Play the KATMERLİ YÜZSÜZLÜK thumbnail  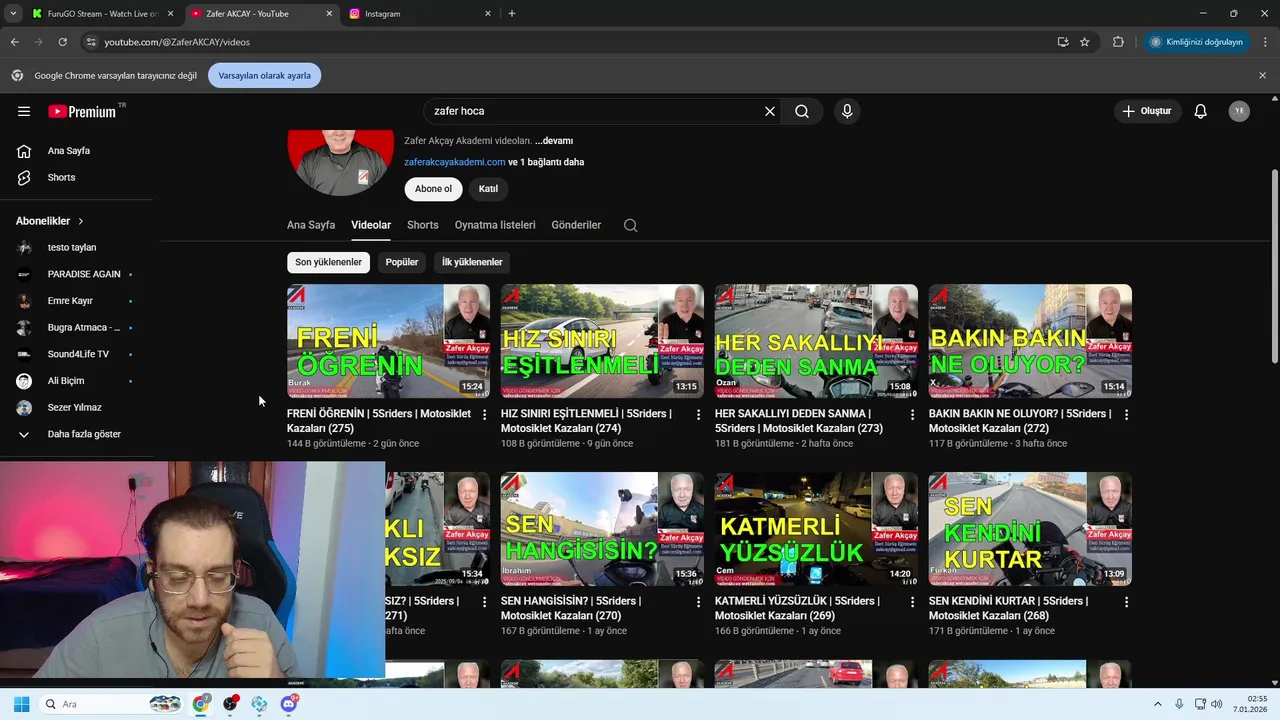(816, 529)
